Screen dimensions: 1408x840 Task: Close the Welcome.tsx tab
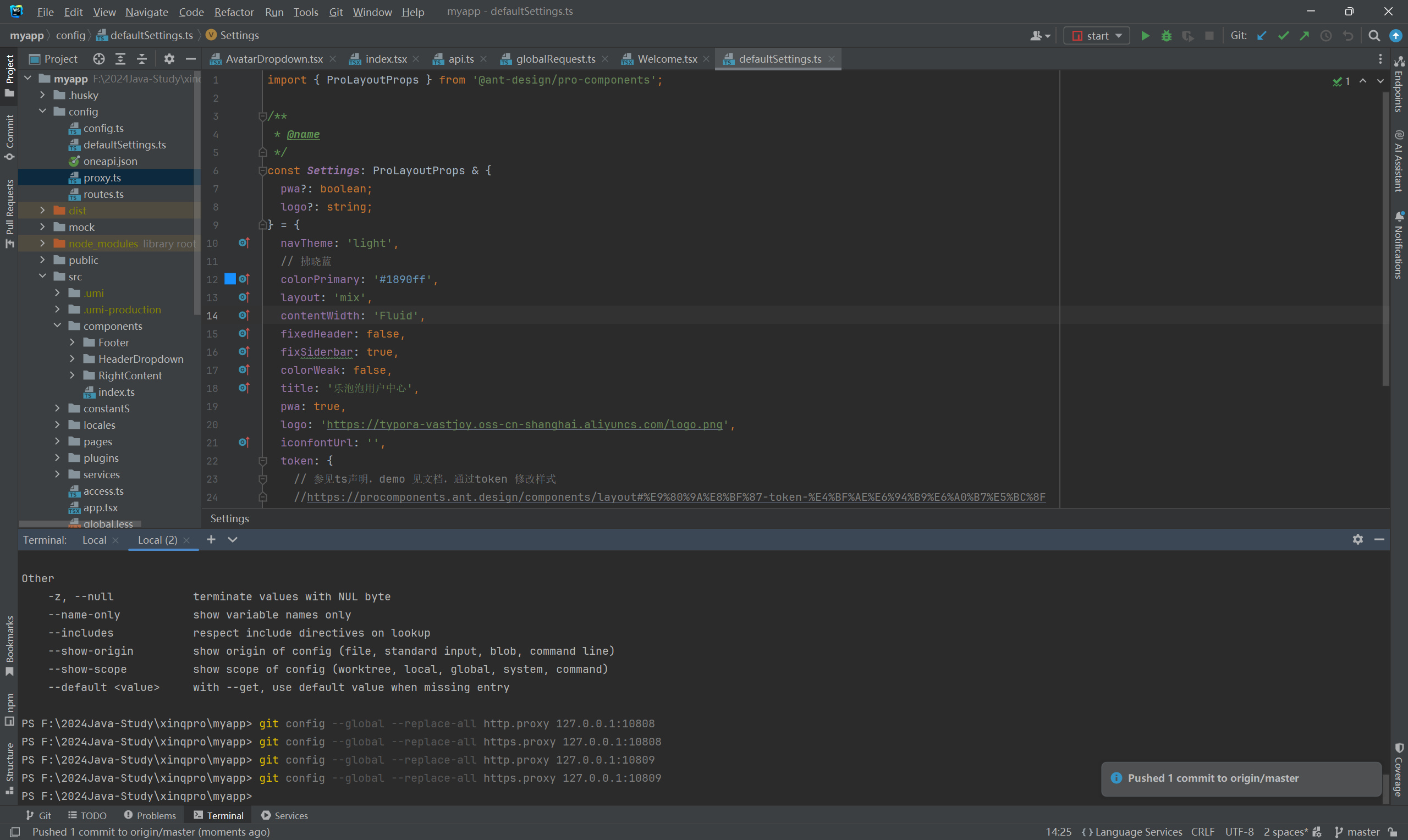tap(706, 59)
